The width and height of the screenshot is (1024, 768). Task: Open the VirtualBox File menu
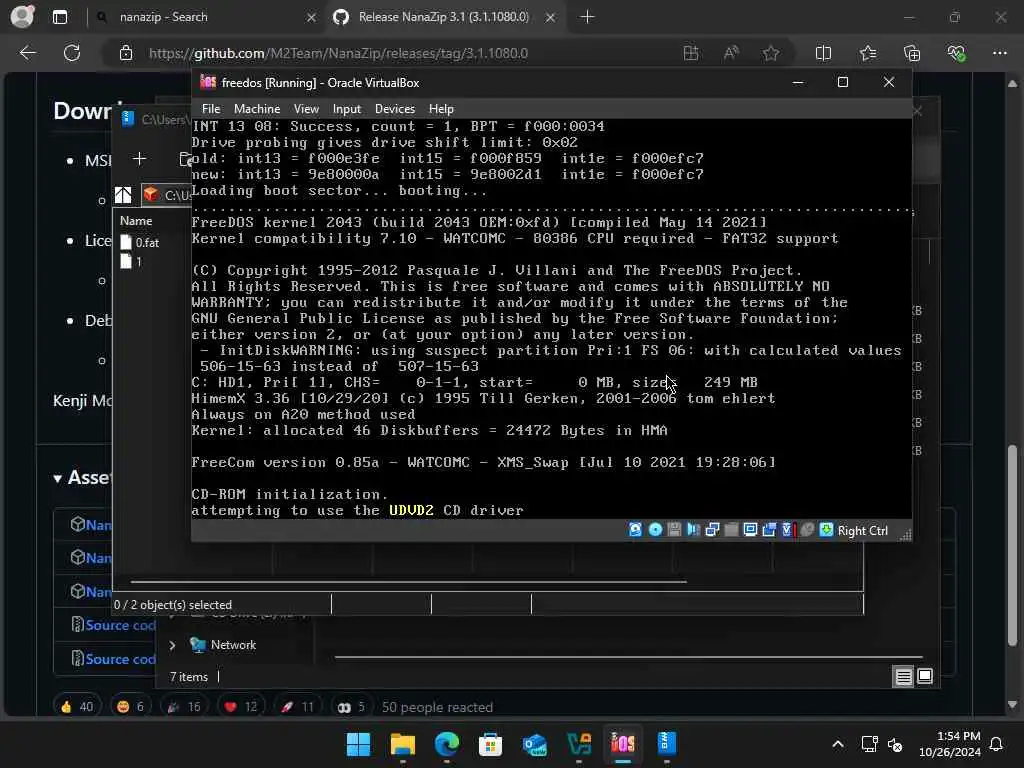(x=211, y=109)
